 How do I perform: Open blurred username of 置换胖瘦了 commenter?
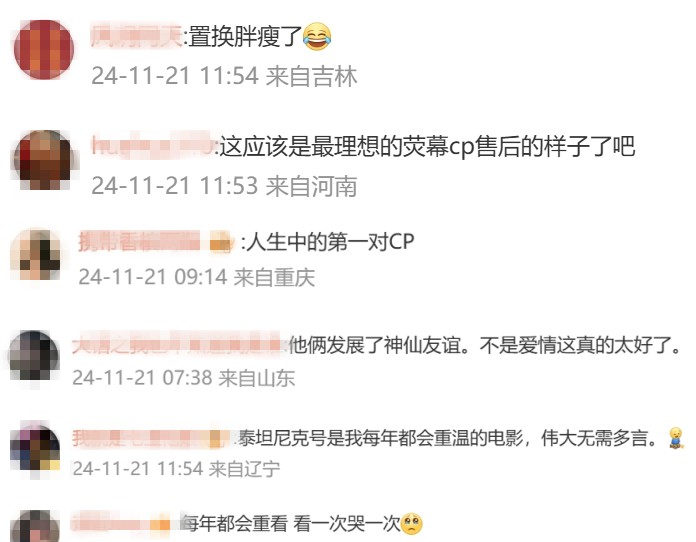(x=136, y=36)
